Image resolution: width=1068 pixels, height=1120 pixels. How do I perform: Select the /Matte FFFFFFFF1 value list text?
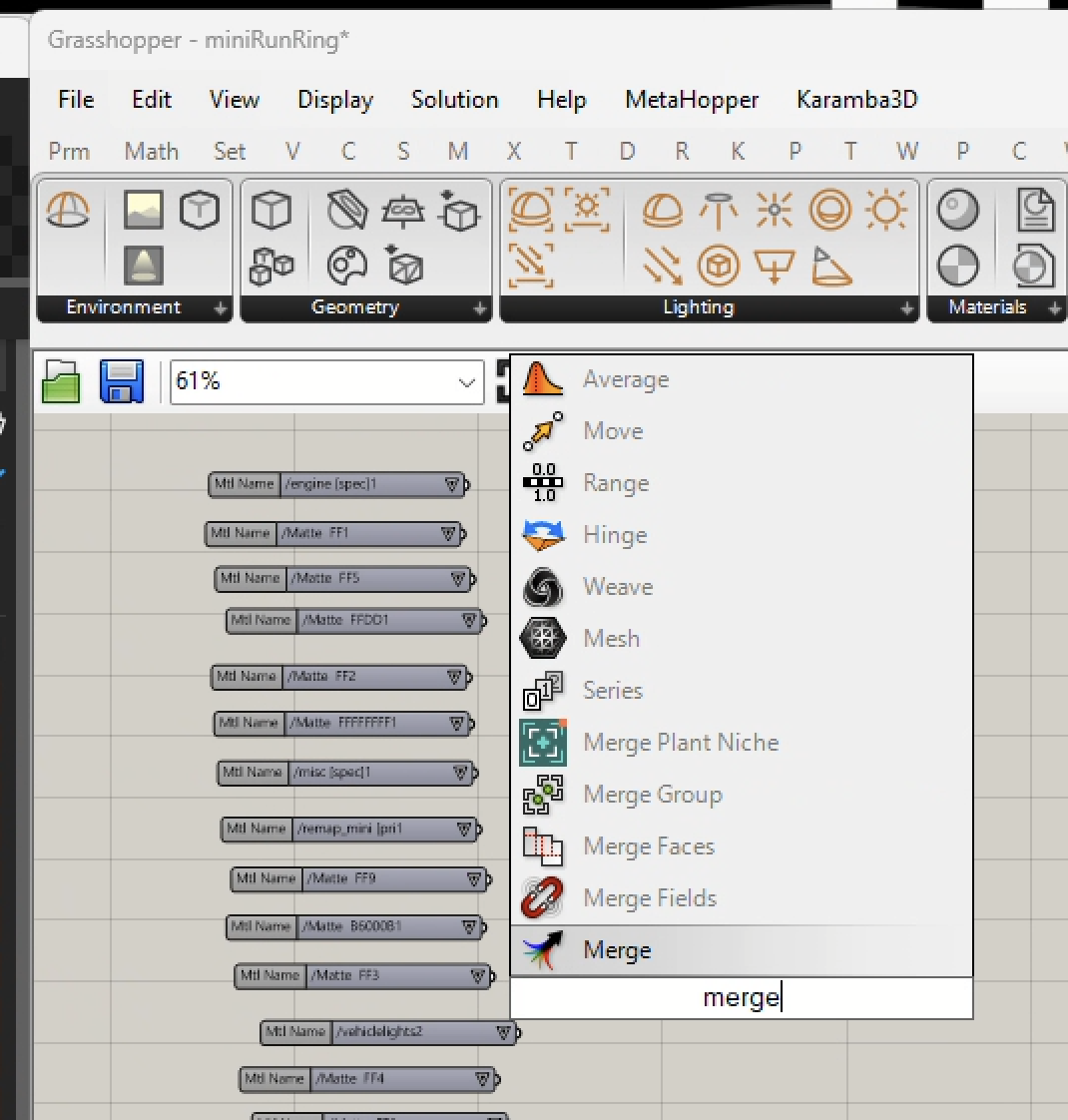342,723
